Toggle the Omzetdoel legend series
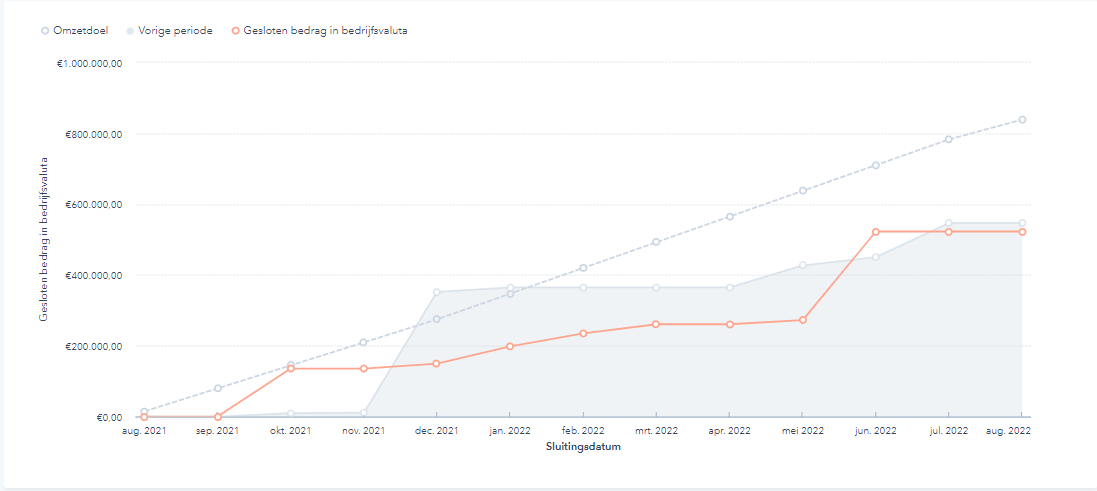Screen dimensions: 1097x491 coord(75,31)
